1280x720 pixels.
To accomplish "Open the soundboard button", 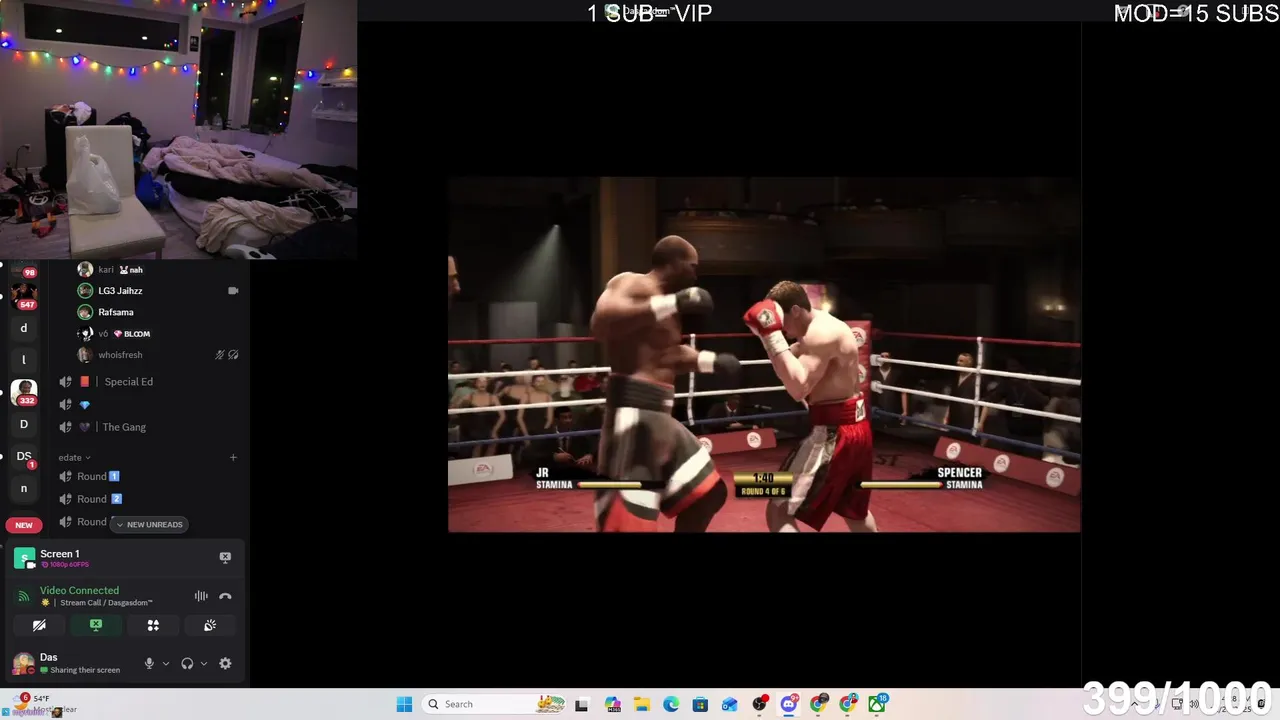I will [210, 625].
